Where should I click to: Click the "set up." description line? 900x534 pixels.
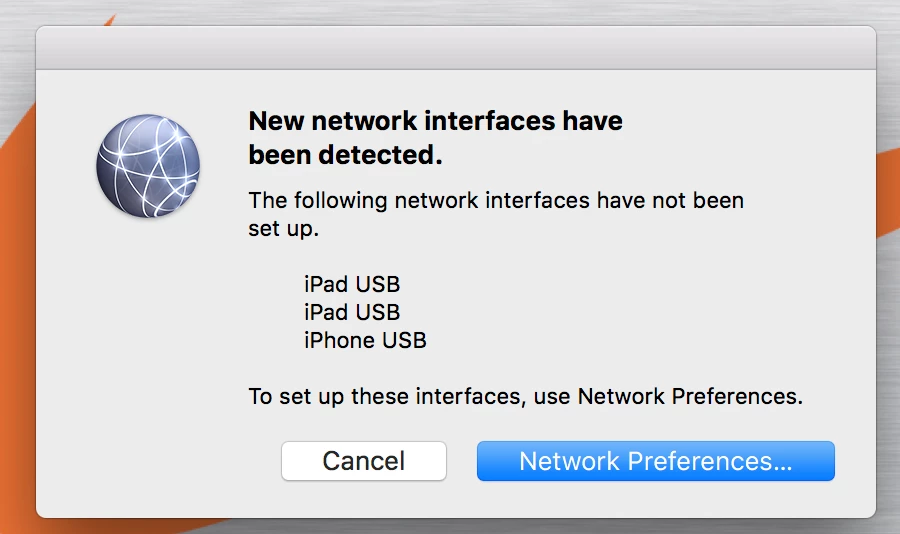[x=284, y=229]
